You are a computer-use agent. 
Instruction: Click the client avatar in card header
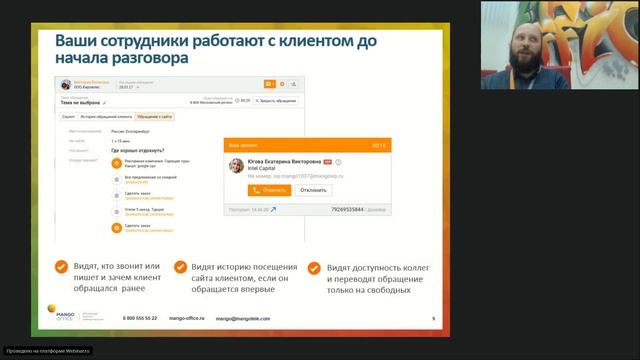pos(66,84)
